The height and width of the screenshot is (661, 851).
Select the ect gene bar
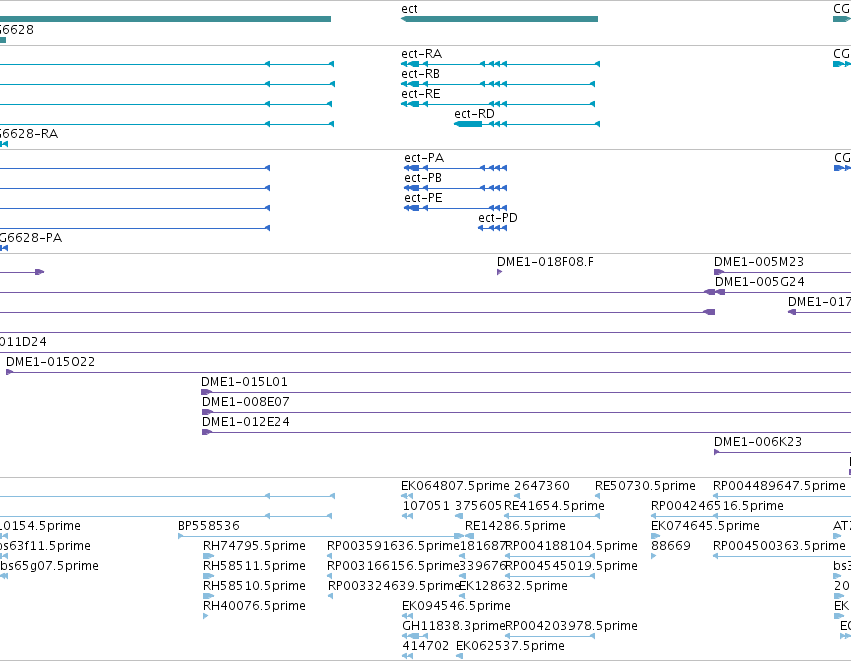pyautogui.click(x=499, y=19)
